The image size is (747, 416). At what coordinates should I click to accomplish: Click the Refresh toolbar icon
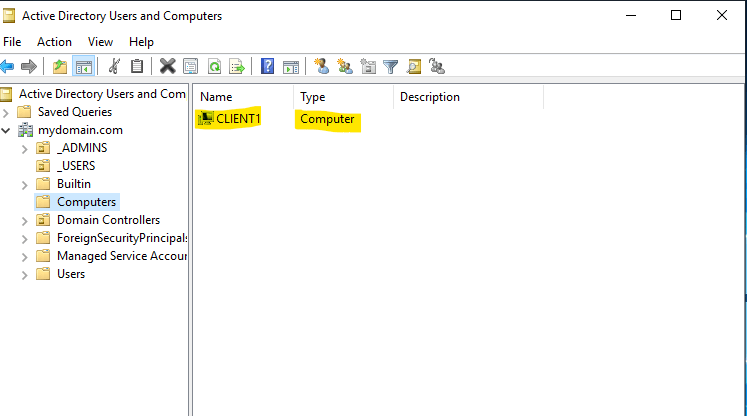point(214,67)
